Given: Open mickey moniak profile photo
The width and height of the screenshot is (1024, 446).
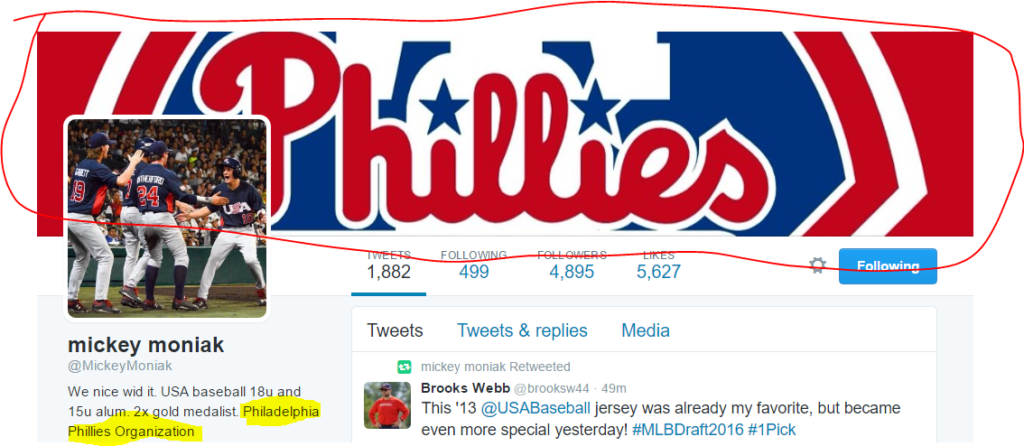Looking at the screenshot, I should (x=167, y=218).
